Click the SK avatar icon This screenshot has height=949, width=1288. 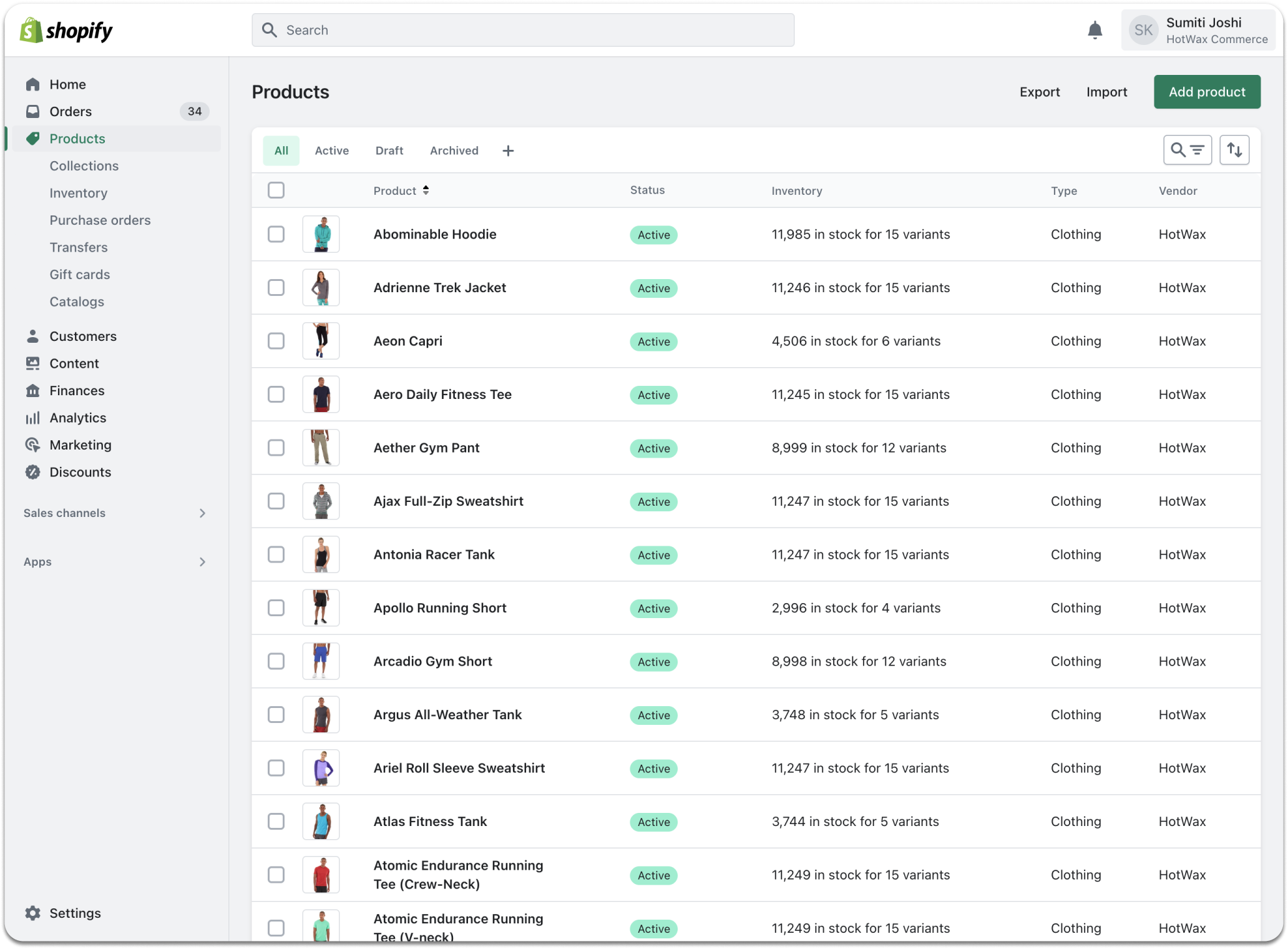click(x=1143, y=30)
